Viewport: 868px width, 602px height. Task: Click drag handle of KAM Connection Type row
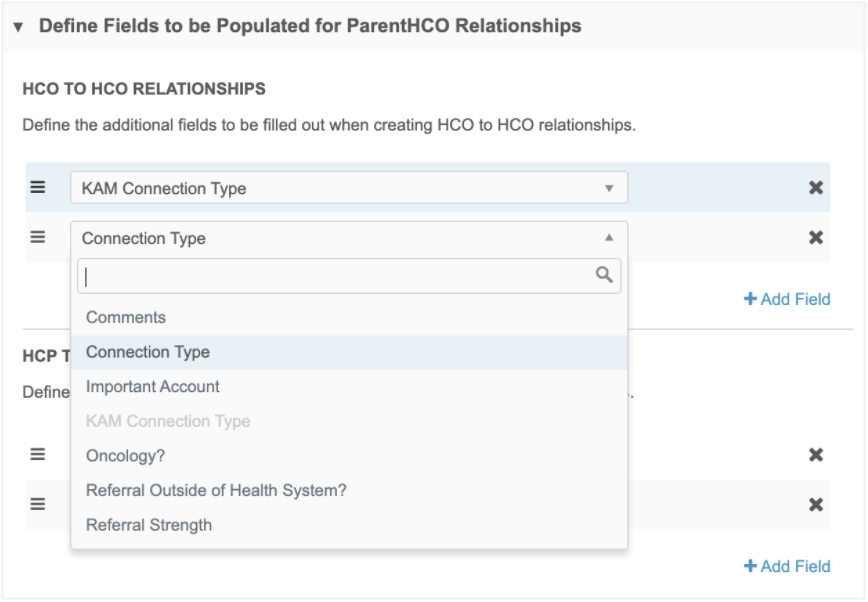click(x=38, y=188)
